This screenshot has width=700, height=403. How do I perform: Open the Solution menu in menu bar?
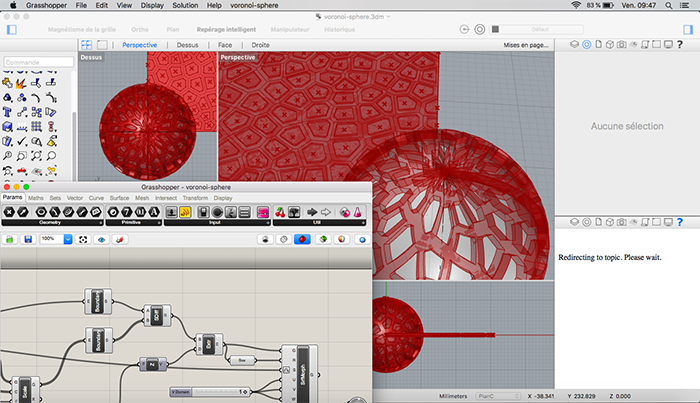pos(185,5)
